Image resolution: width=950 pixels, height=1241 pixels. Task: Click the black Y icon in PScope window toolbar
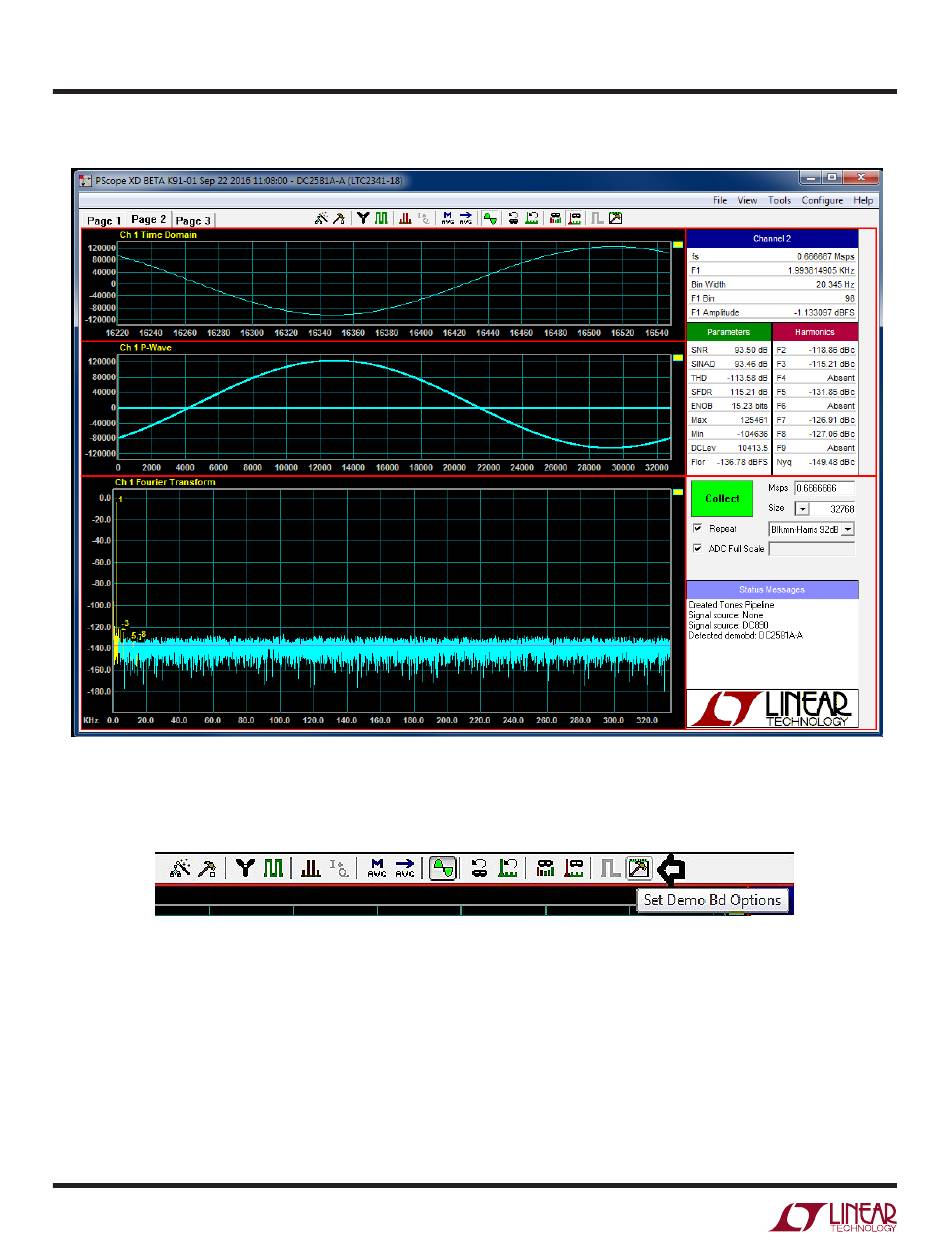coord(364,218)
